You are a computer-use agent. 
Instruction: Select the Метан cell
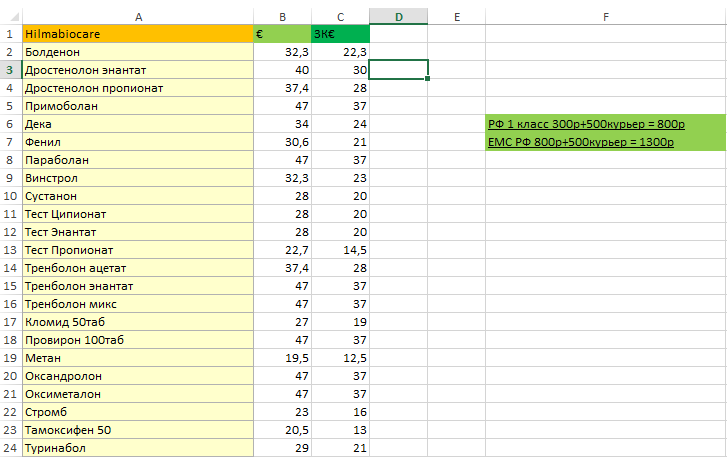click(138, 358)
